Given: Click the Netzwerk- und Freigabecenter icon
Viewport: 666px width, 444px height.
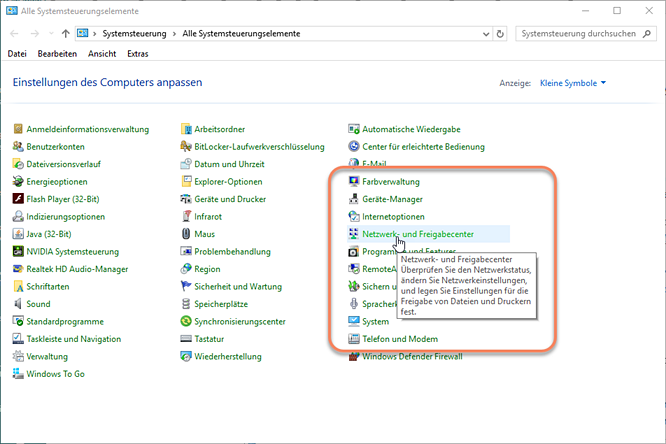Looking at the screenshot, I should 354,234.
